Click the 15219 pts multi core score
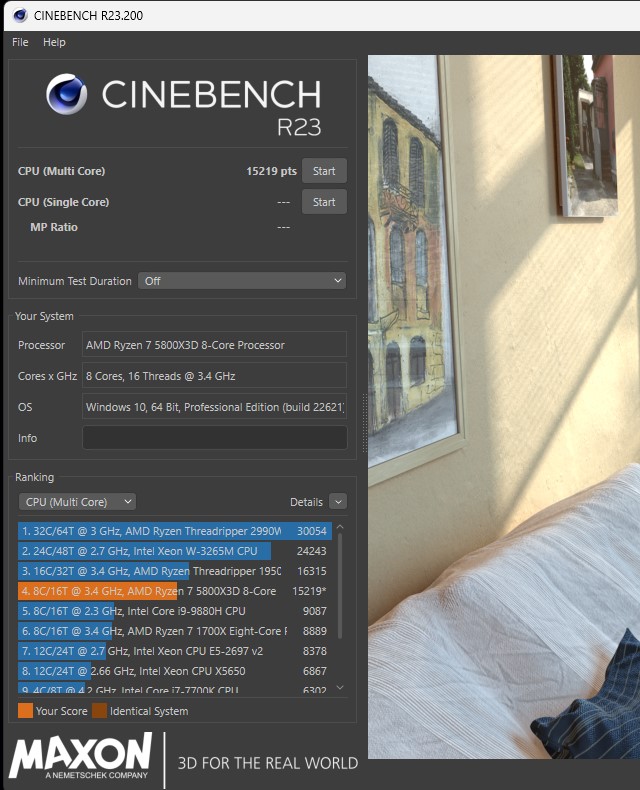 point(271,171)
